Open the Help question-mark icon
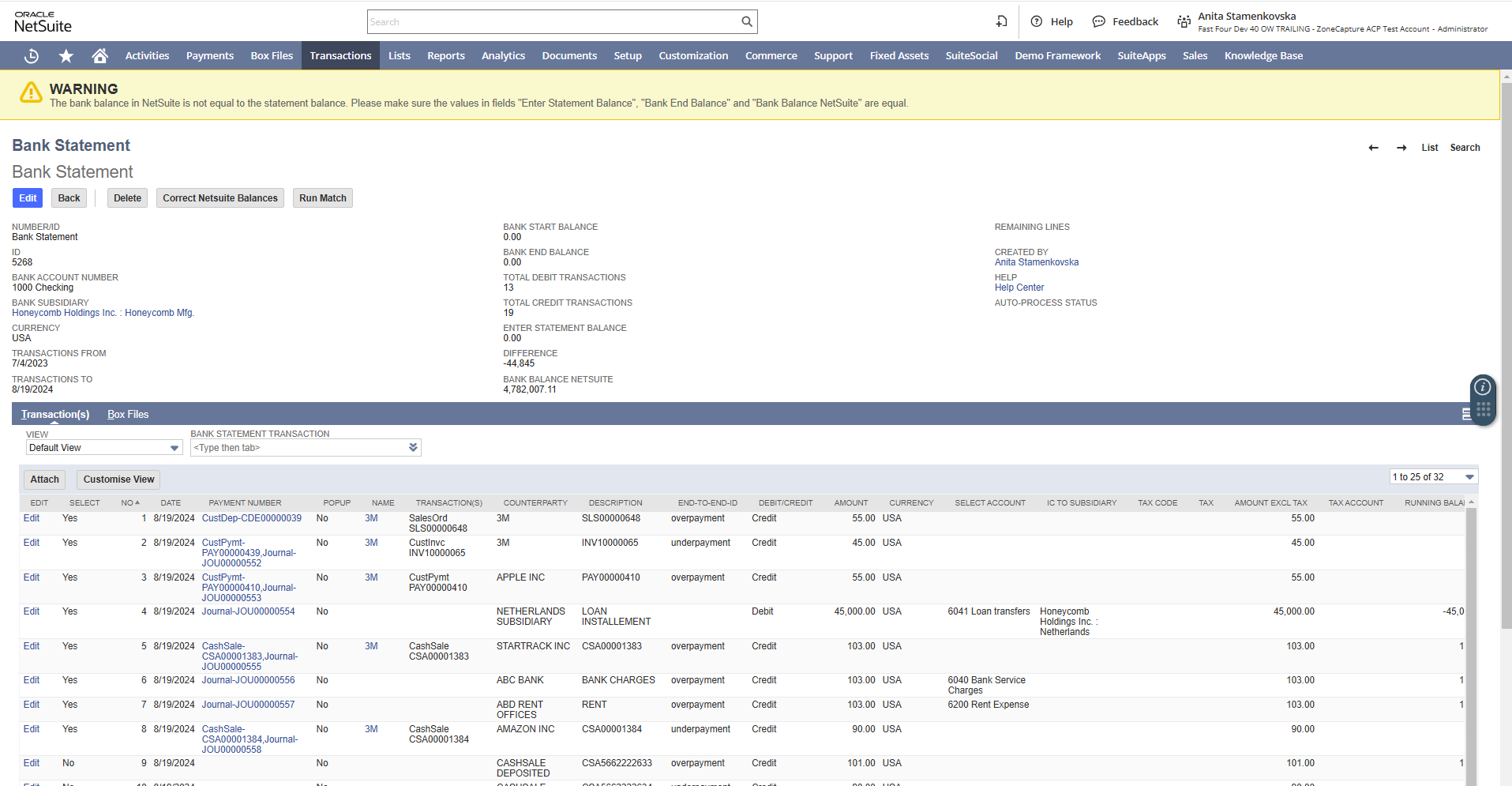The image size is (1512, 786). click(x=1037, y=21)
